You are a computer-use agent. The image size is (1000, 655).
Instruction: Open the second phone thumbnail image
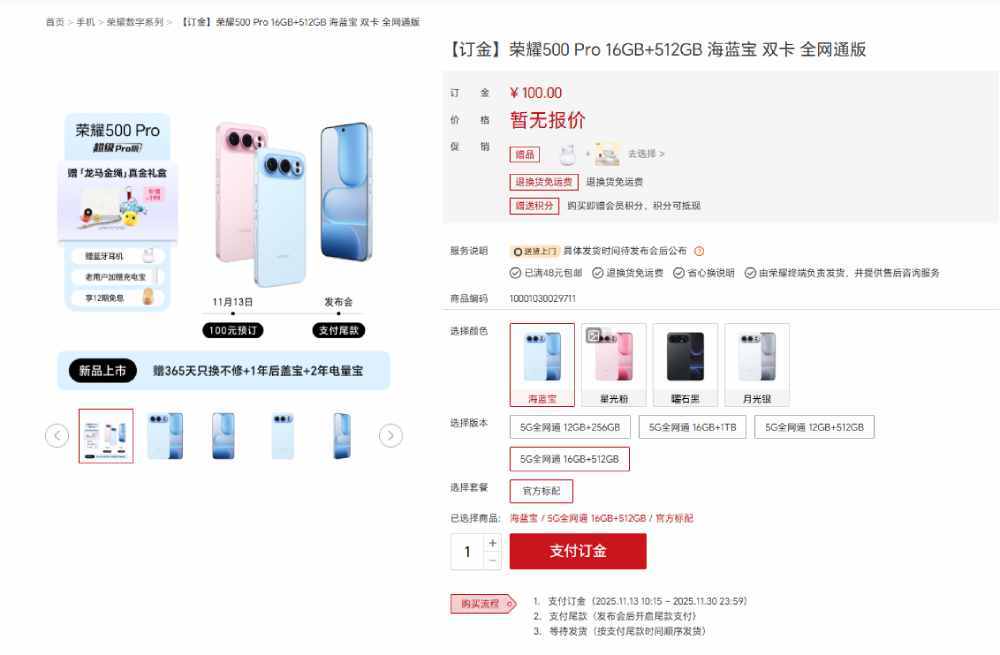click(x=165, y=436)
